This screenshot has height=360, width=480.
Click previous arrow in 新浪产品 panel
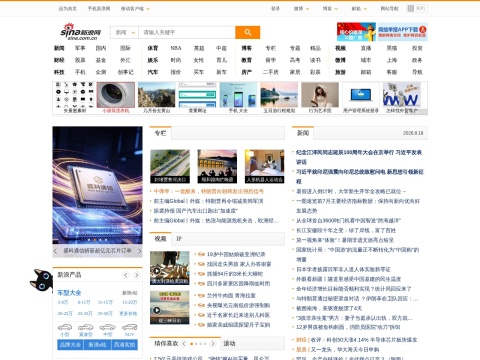click(126, 275)
